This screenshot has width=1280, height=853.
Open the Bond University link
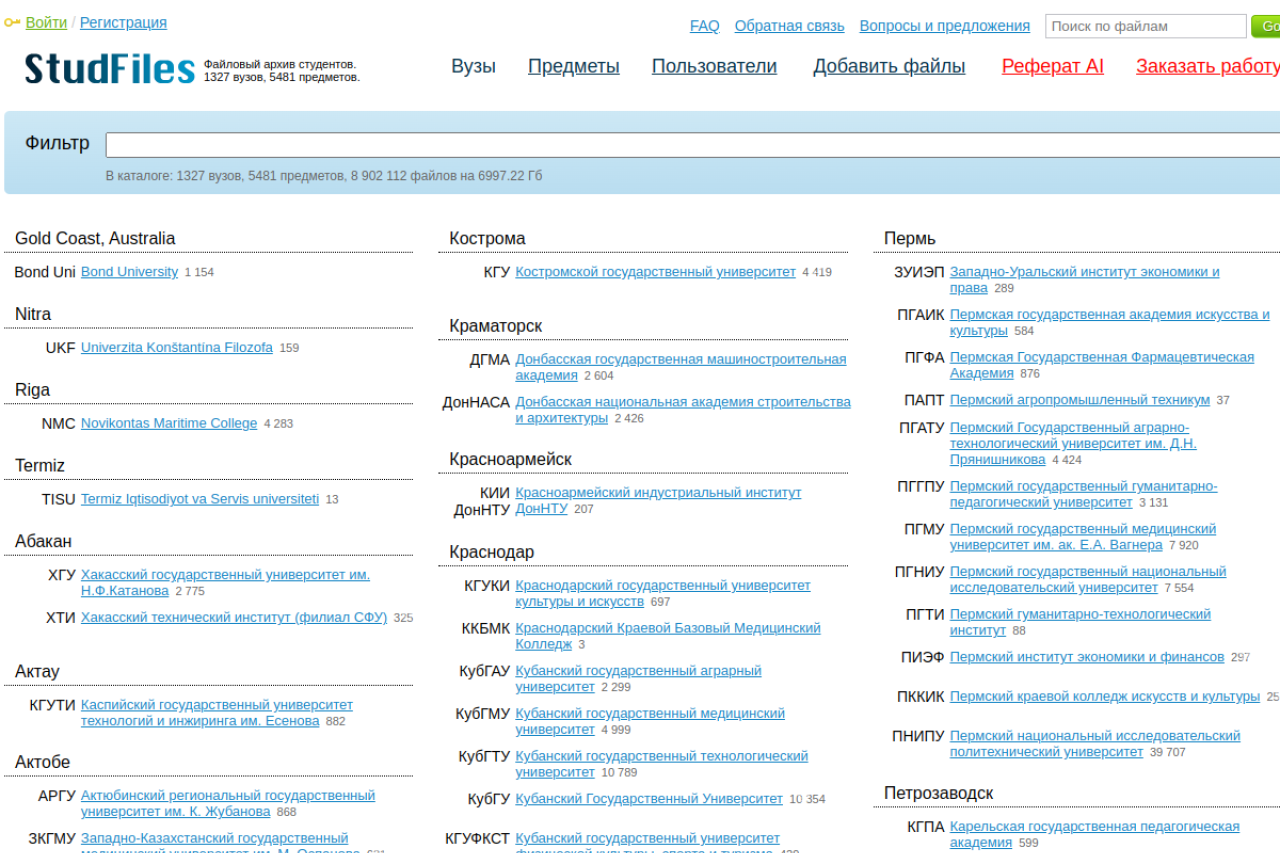130,272
